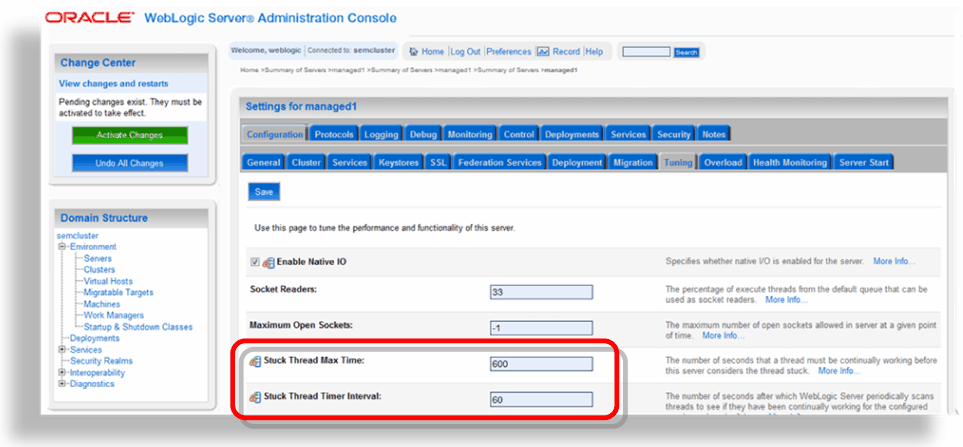Open the Logging tab
The height and width of the screenshot is (447, 963).
tap(381, 134)
